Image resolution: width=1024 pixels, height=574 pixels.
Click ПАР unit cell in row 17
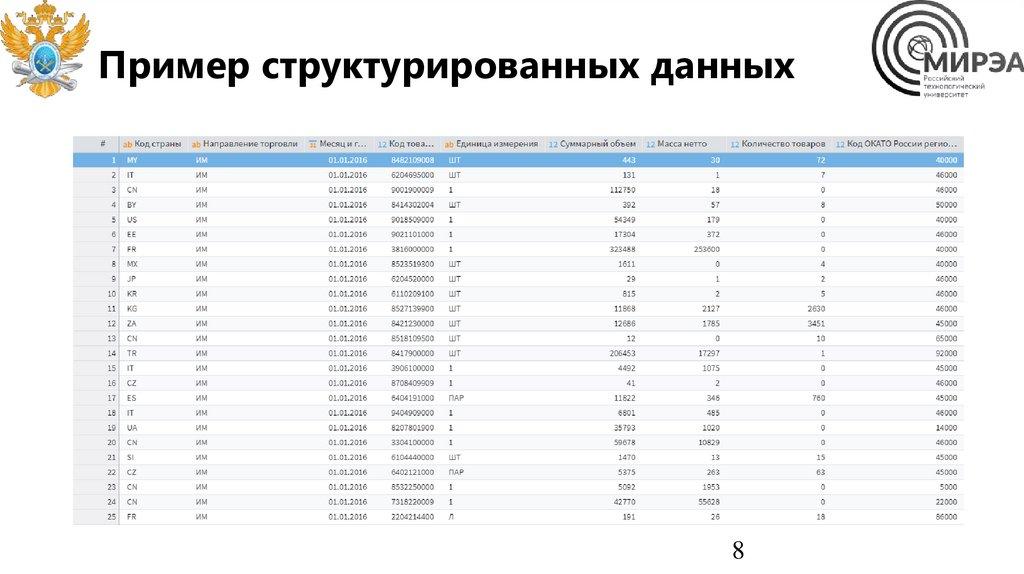tap(456, 398)
